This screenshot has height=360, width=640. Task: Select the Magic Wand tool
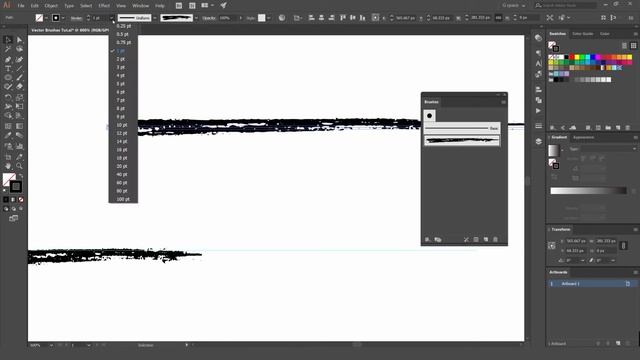8,49
